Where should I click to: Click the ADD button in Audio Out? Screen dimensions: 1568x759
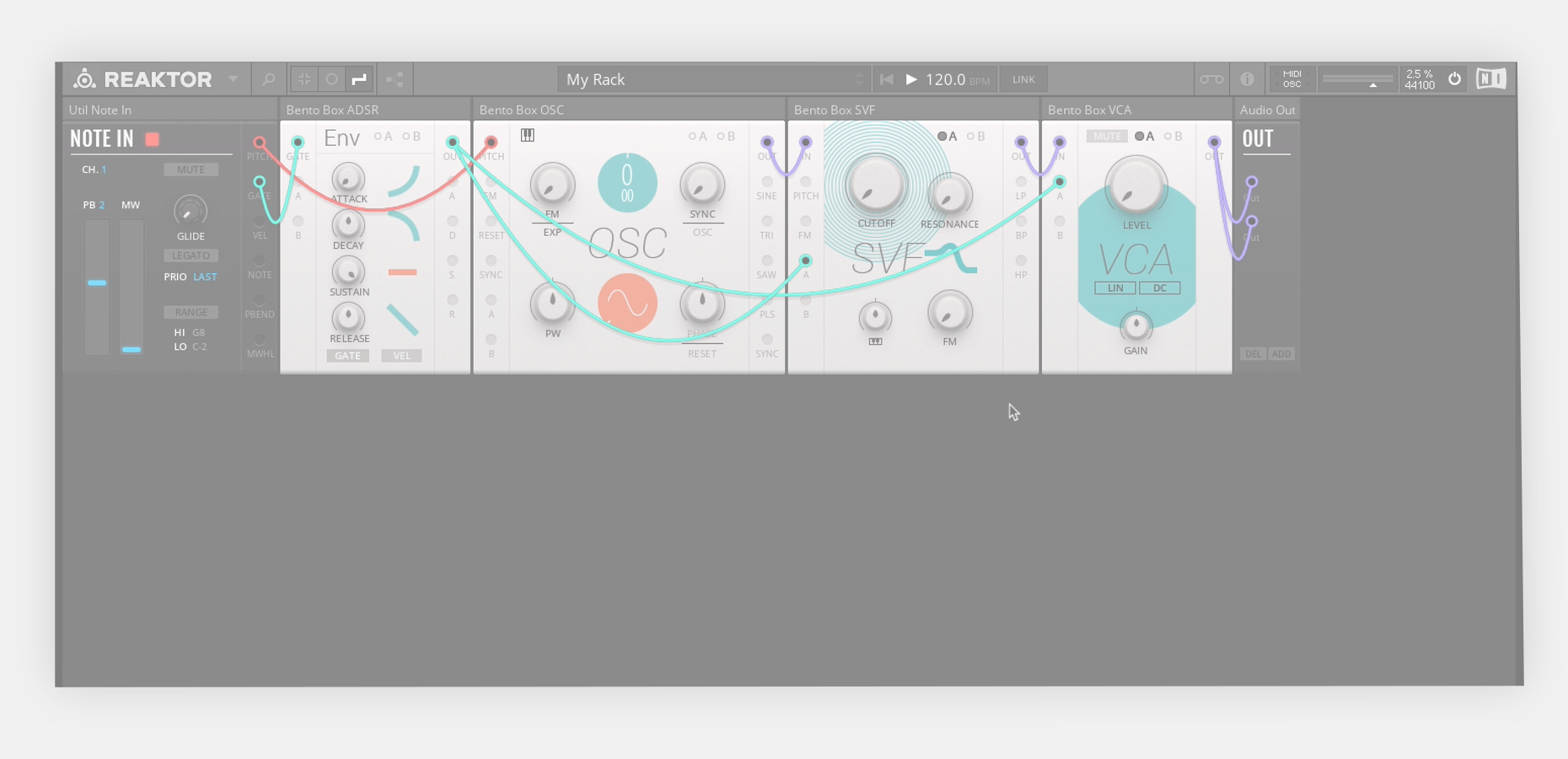click(x=1281, y=354)
